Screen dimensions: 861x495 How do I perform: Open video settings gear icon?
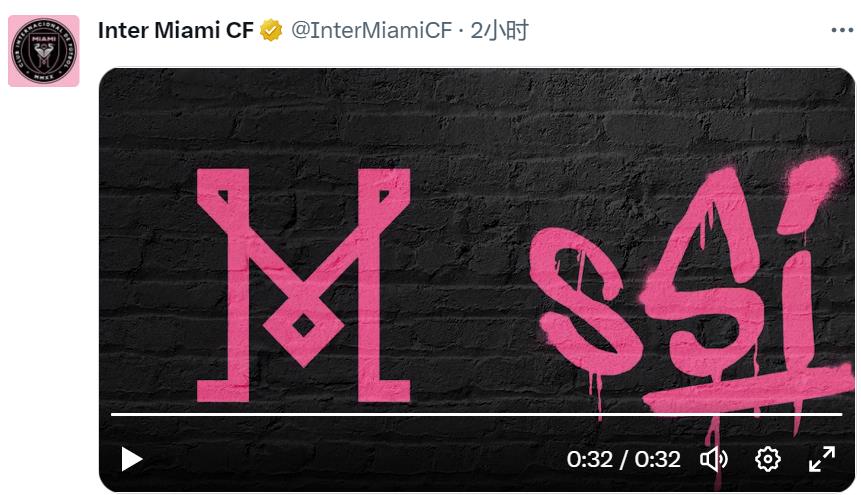(767, 459)
